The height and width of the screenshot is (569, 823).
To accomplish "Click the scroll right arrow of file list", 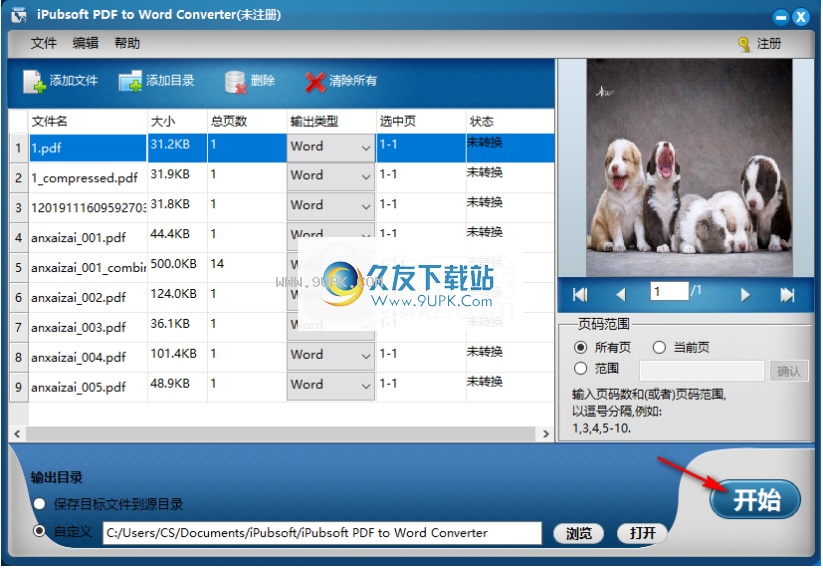I will (545, 434).
